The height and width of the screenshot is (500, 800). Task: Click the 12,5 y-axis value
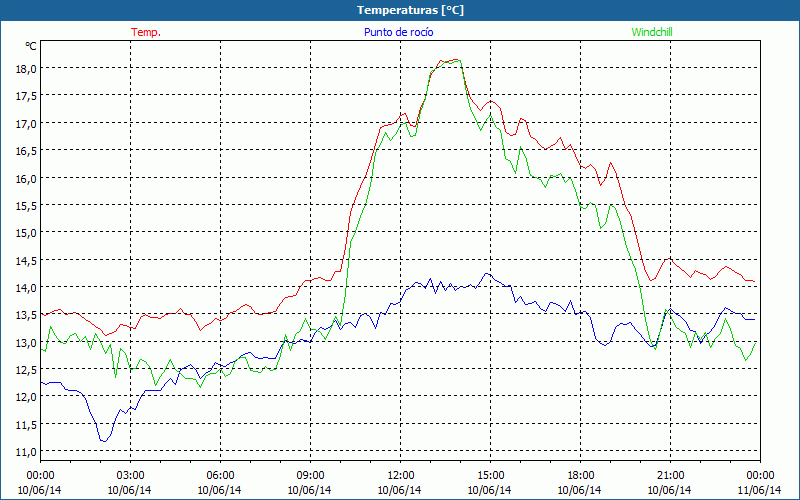point(26,370)
